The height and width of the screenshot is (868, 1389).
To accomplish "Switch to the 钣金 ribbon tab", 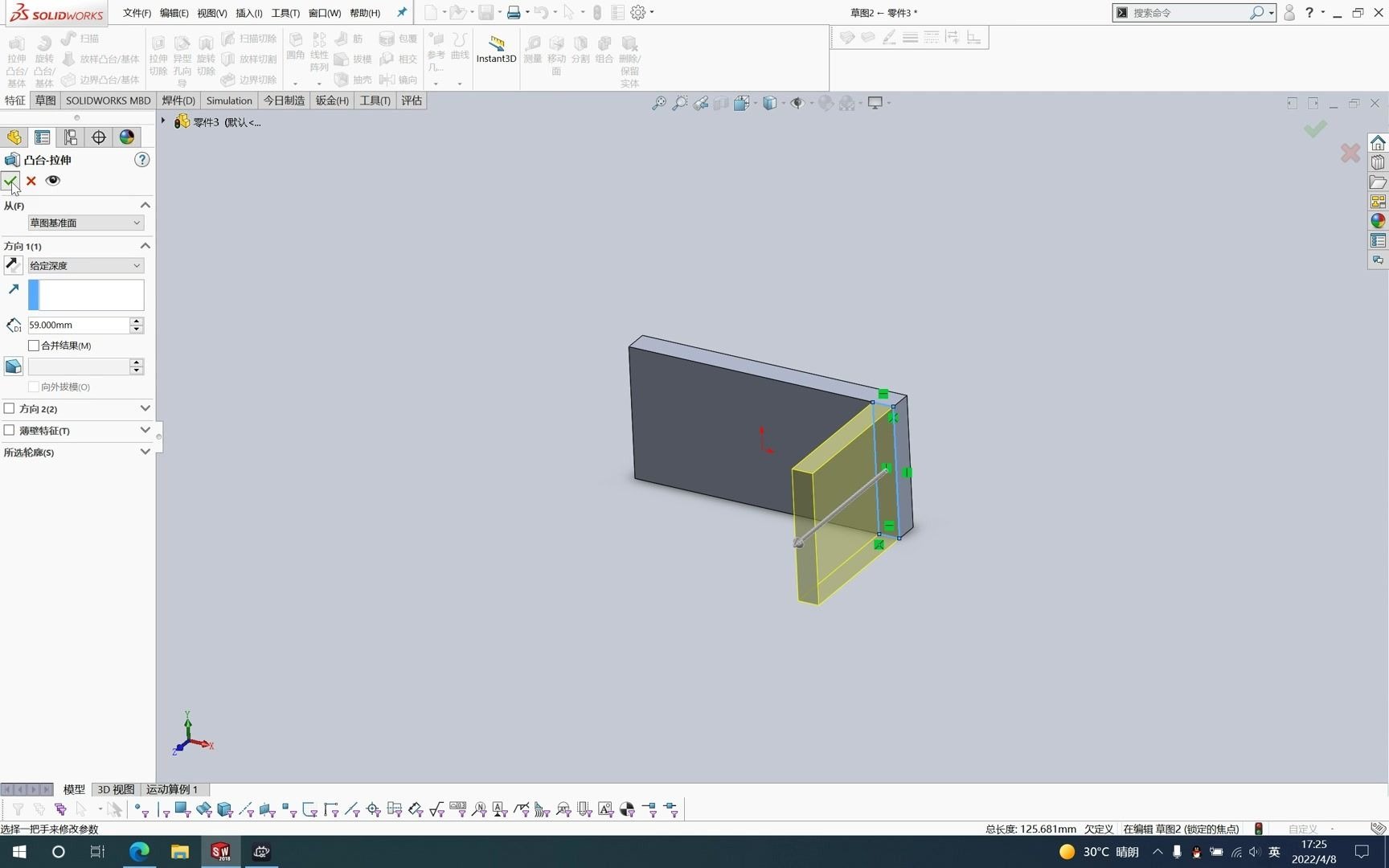I will (x=332, y=100).
